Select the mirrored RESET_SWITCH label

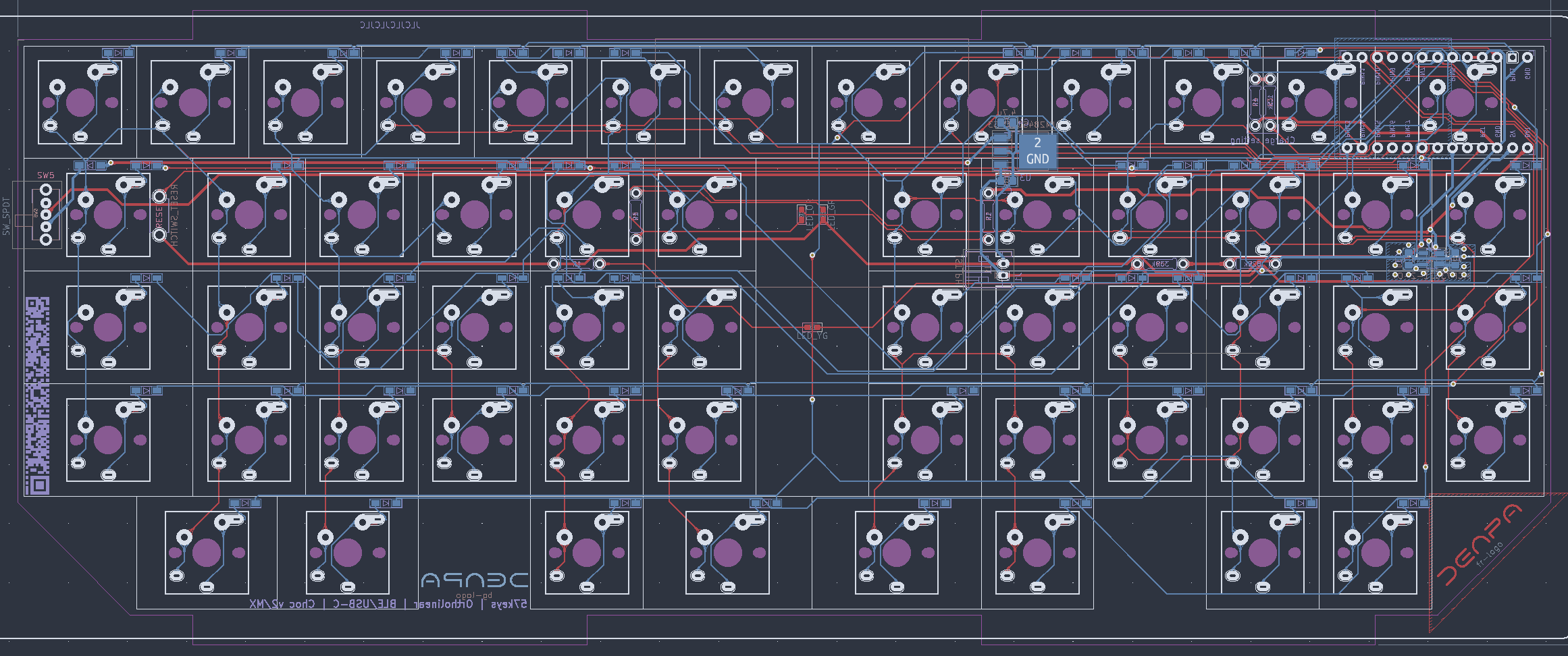[174, 215]
